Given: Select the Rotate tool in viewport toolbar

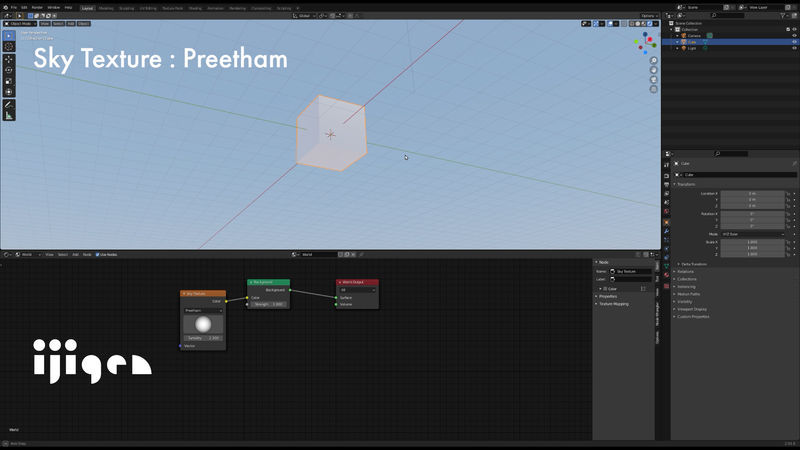Looking at the screenshot, I should (9, 70).
